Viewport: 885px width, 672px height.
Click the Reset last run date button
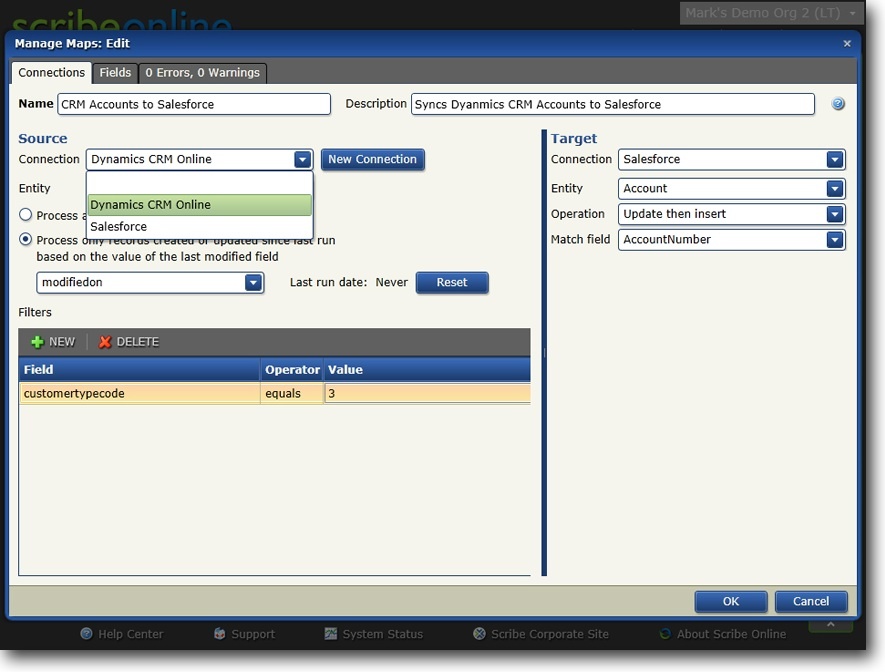tap(452, 283)
